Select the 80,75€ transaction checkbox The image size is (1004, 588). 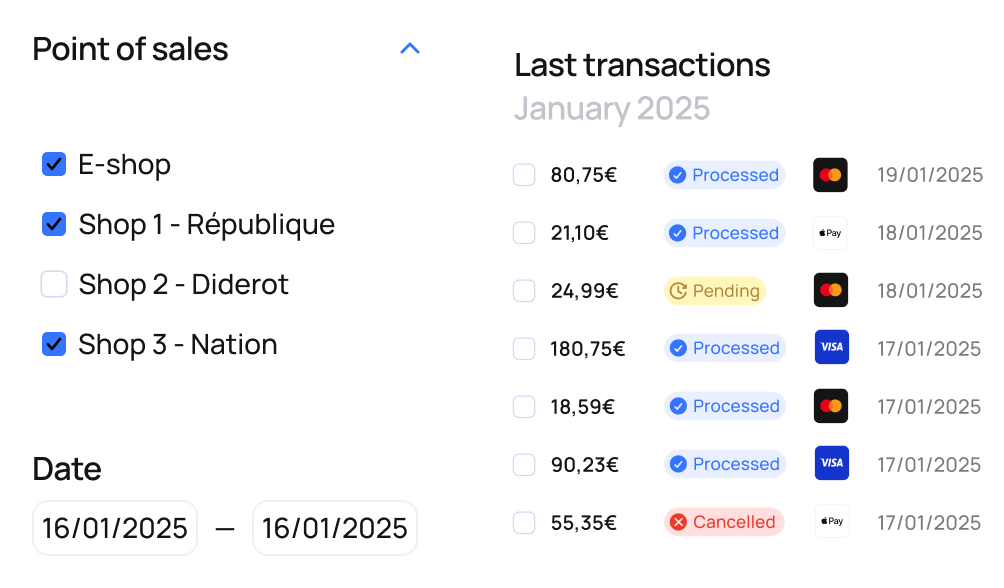coord(524,175)
